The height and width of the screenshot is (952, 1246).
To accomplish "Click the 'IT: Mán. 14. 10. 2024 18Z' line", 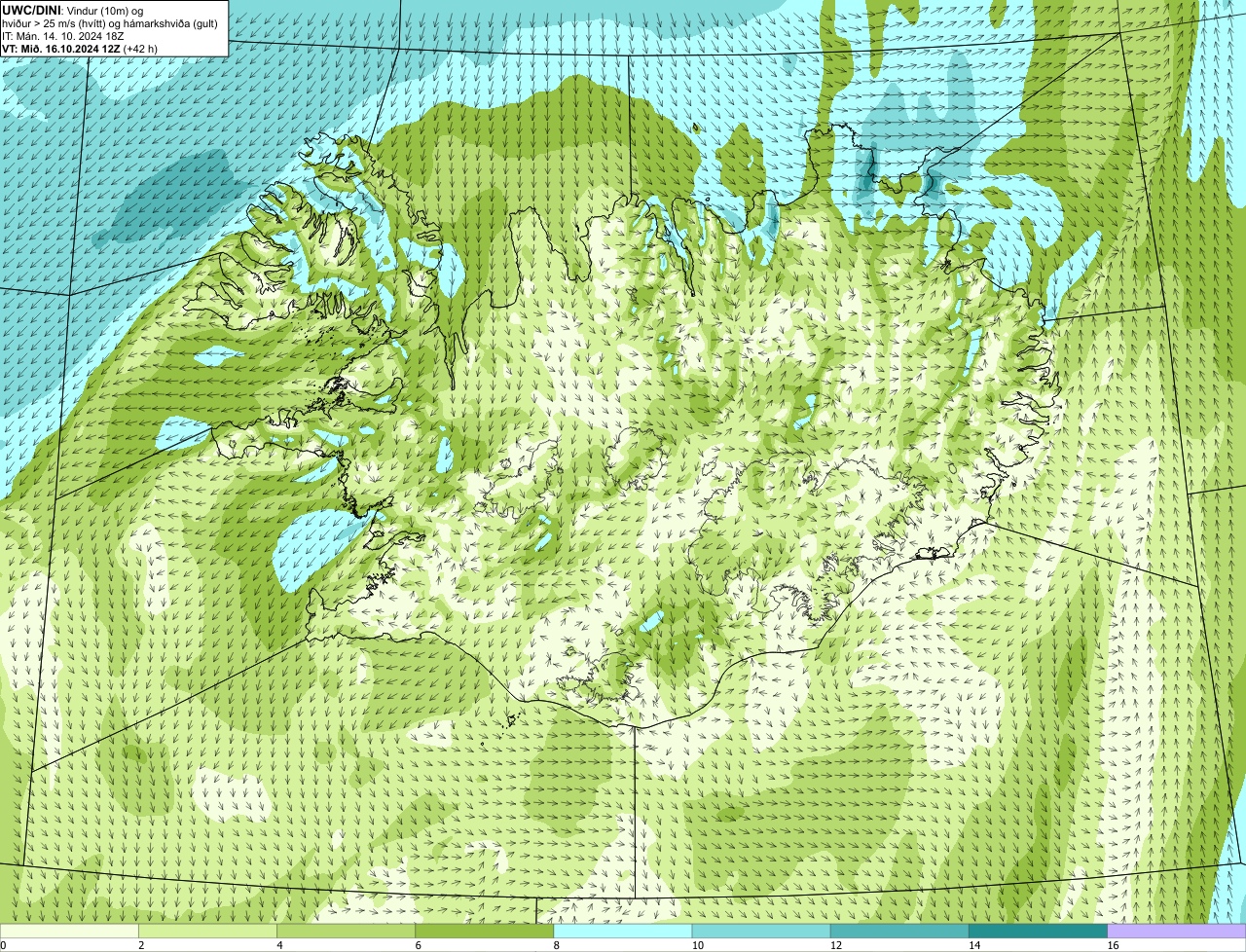I will point(63,36).
